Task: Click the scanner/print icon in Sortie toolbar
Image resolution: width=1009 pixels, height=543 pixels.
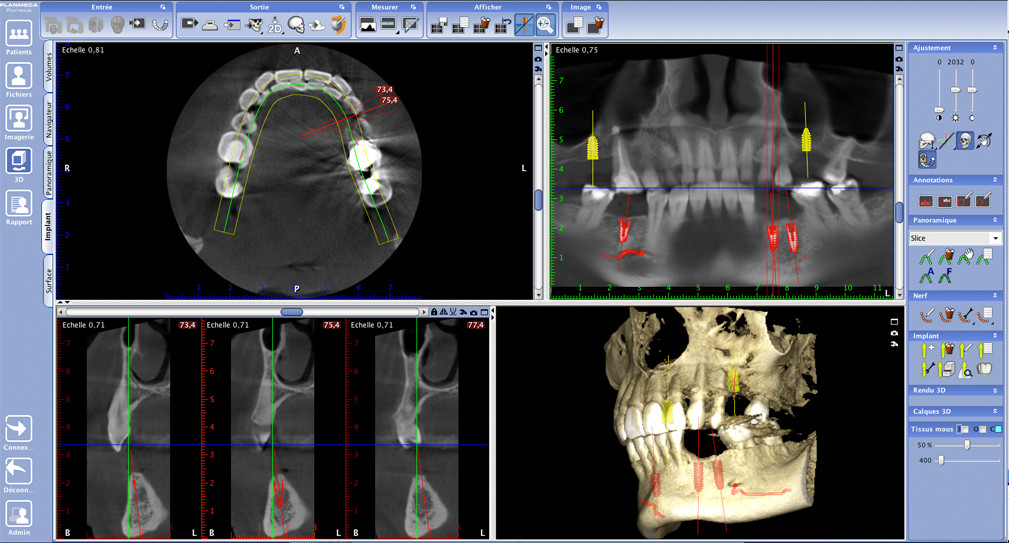Action: (210, 25)
